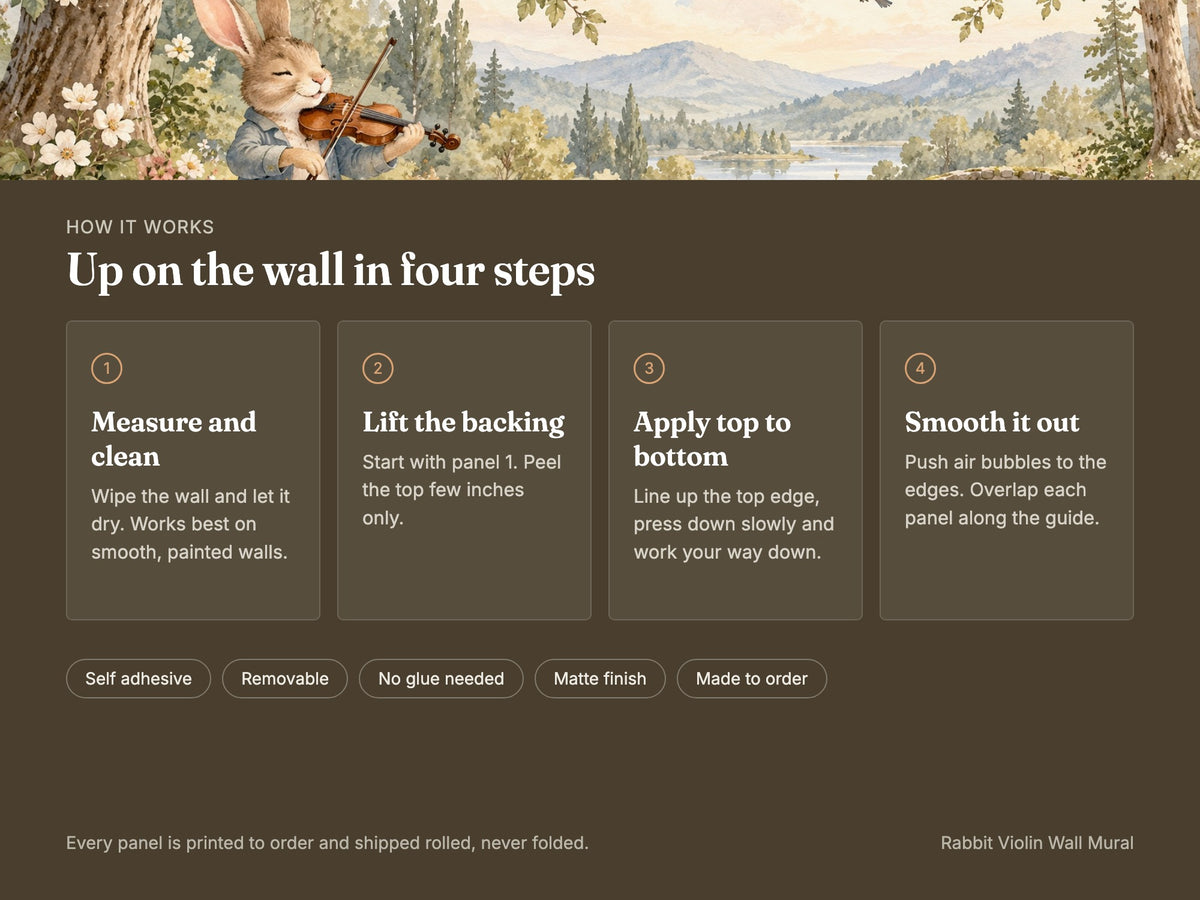The width and height of the screenshot is (1200, 900).
Task: Click the Rabbit Violin Wall Mural text
Action: (x=1037, y=843)
